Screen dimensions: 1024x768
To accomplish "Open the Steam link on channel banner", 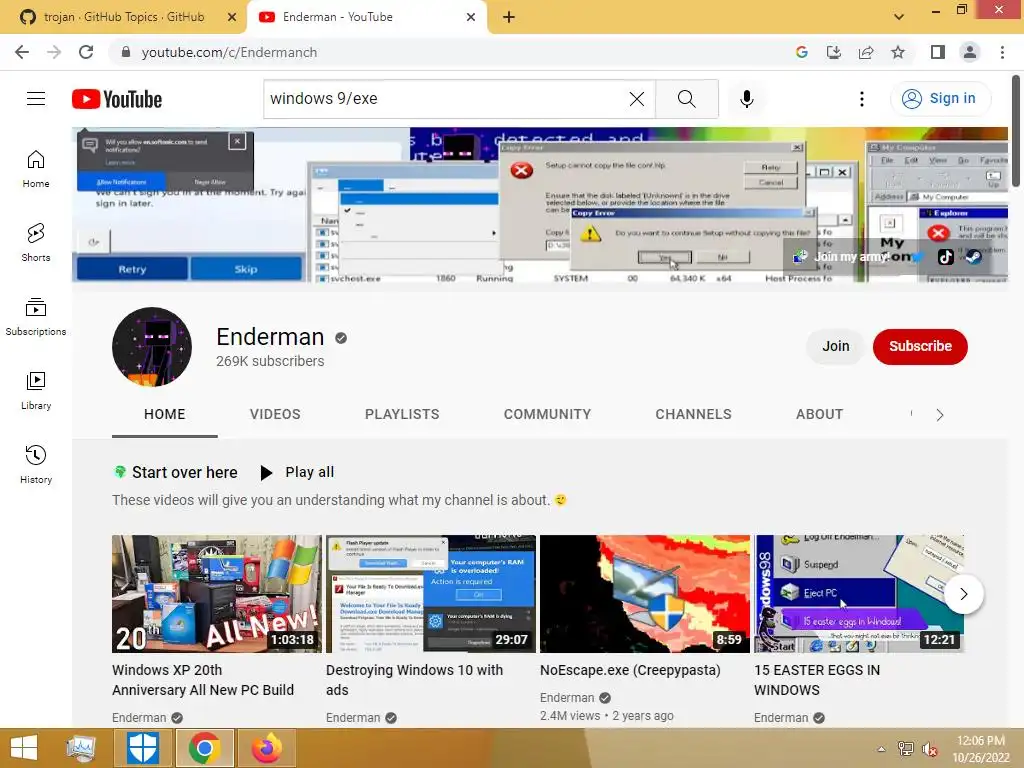I will pyautogui.click(x=974, y=257).
